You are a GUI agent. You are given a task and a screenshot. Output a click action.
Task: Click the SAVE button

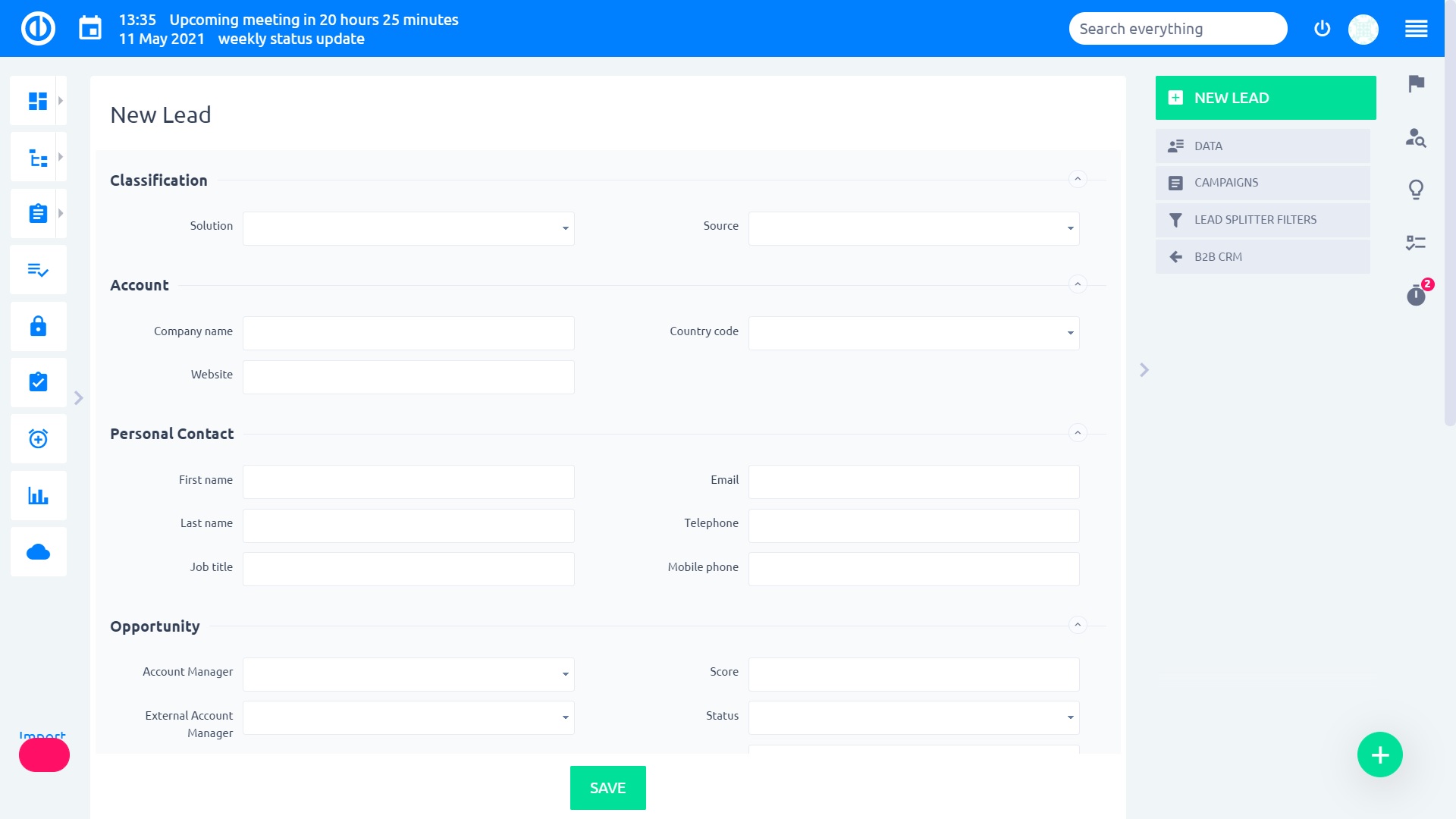coord(607,787)
